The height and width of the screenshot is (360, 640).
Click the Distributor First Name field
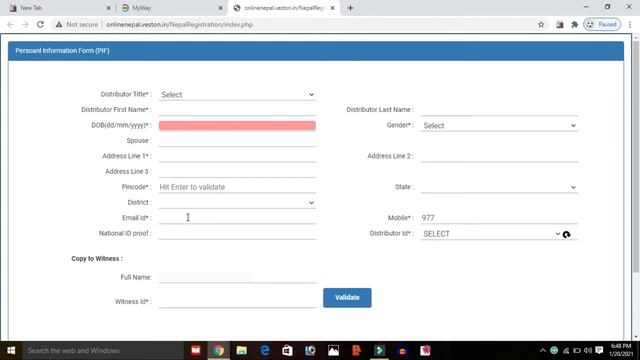point(237,109)
